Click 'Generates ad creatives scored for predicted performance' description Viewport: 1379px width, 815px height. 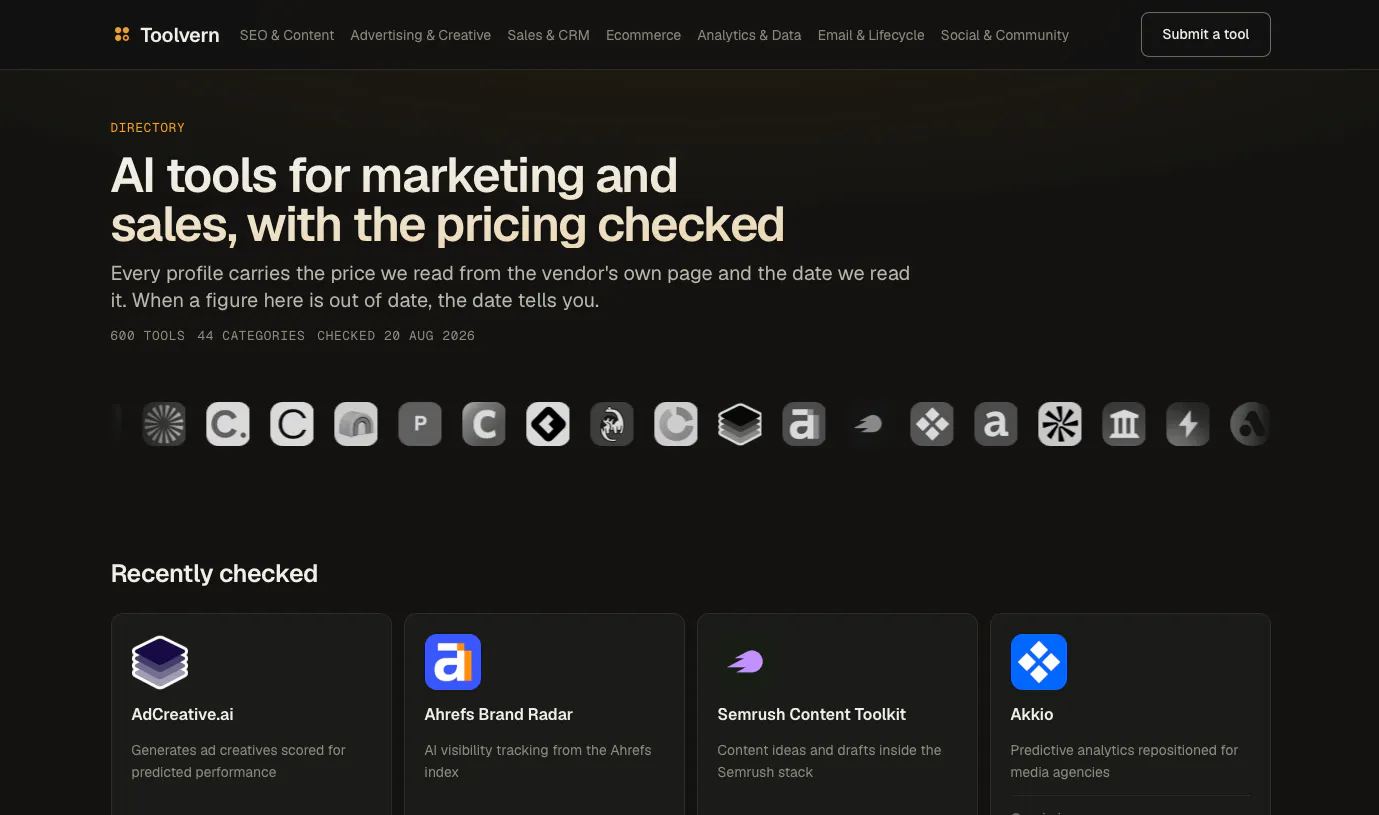pyautogui.click(x=239, y=761)
